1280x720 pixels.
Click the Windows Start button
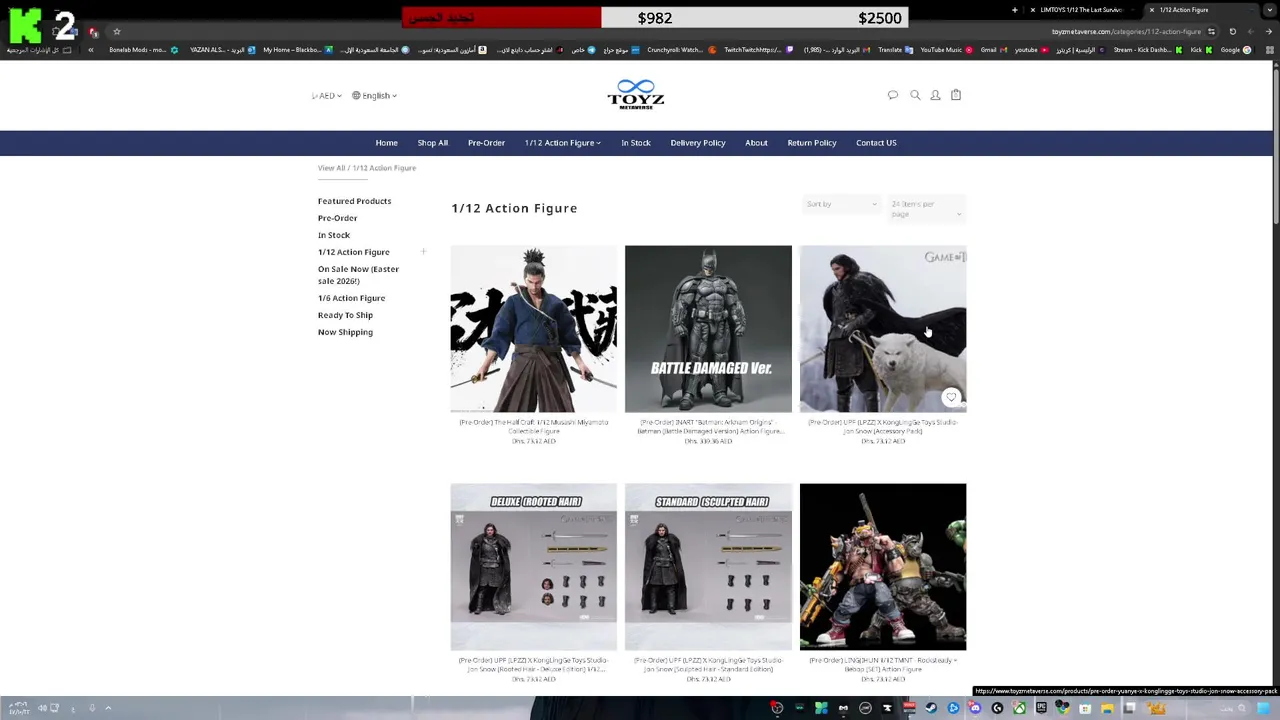(x=1263, y=708)
